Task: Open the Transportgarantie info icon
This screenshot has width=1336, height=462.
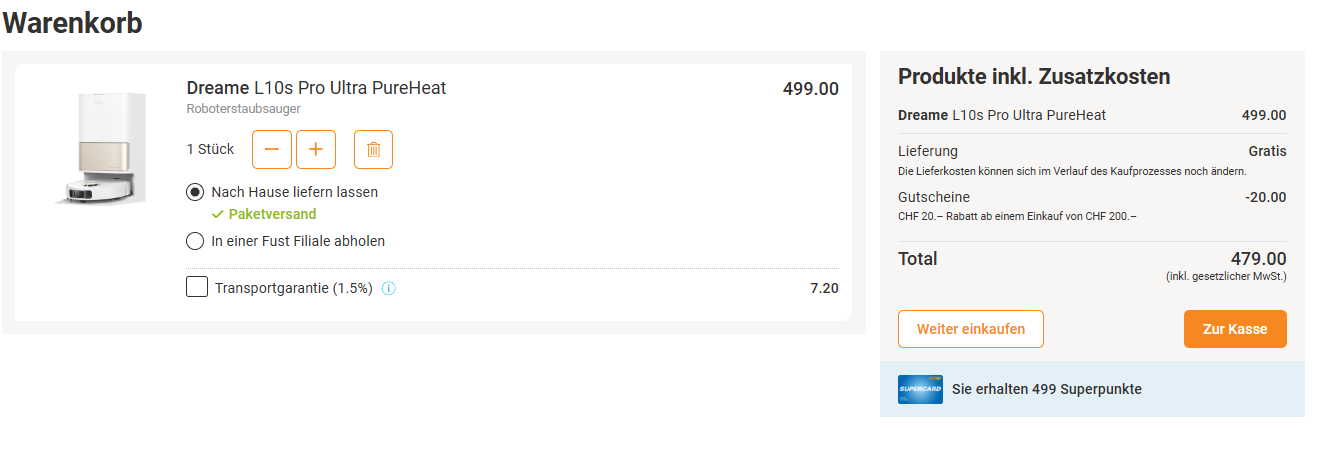Action: pyautogui.click(x=389, y=289)
